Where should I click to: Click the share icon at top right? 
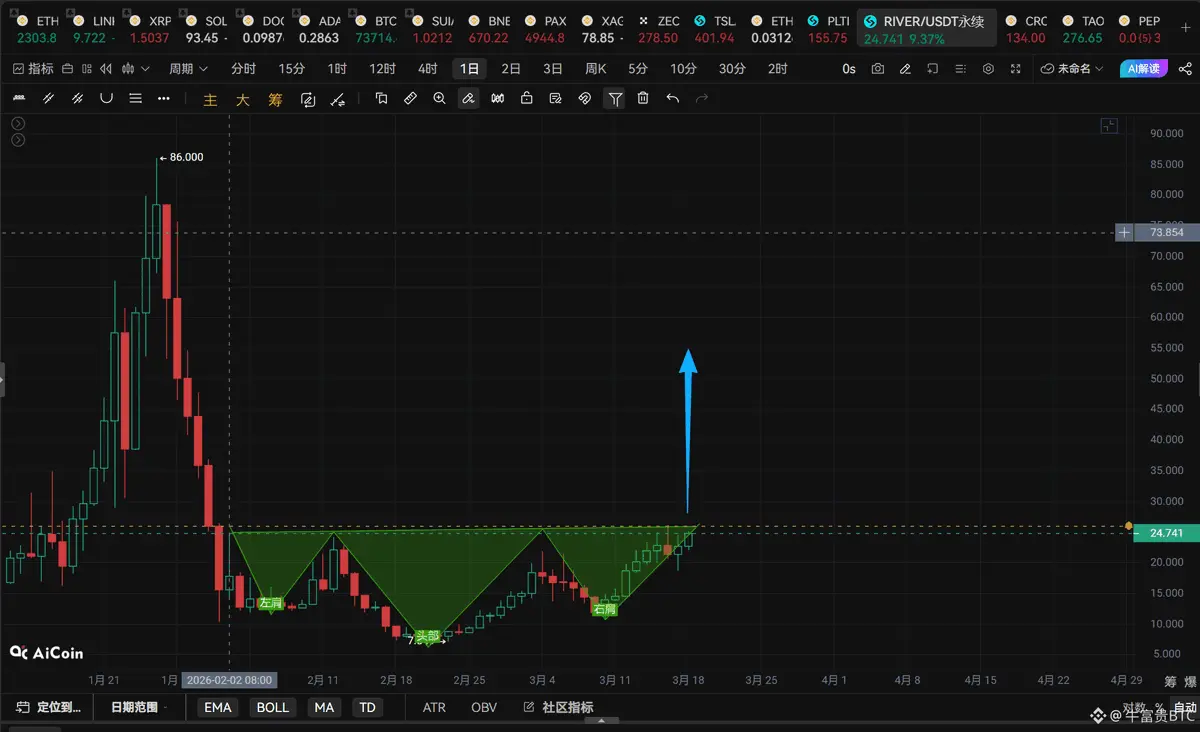1185,69
